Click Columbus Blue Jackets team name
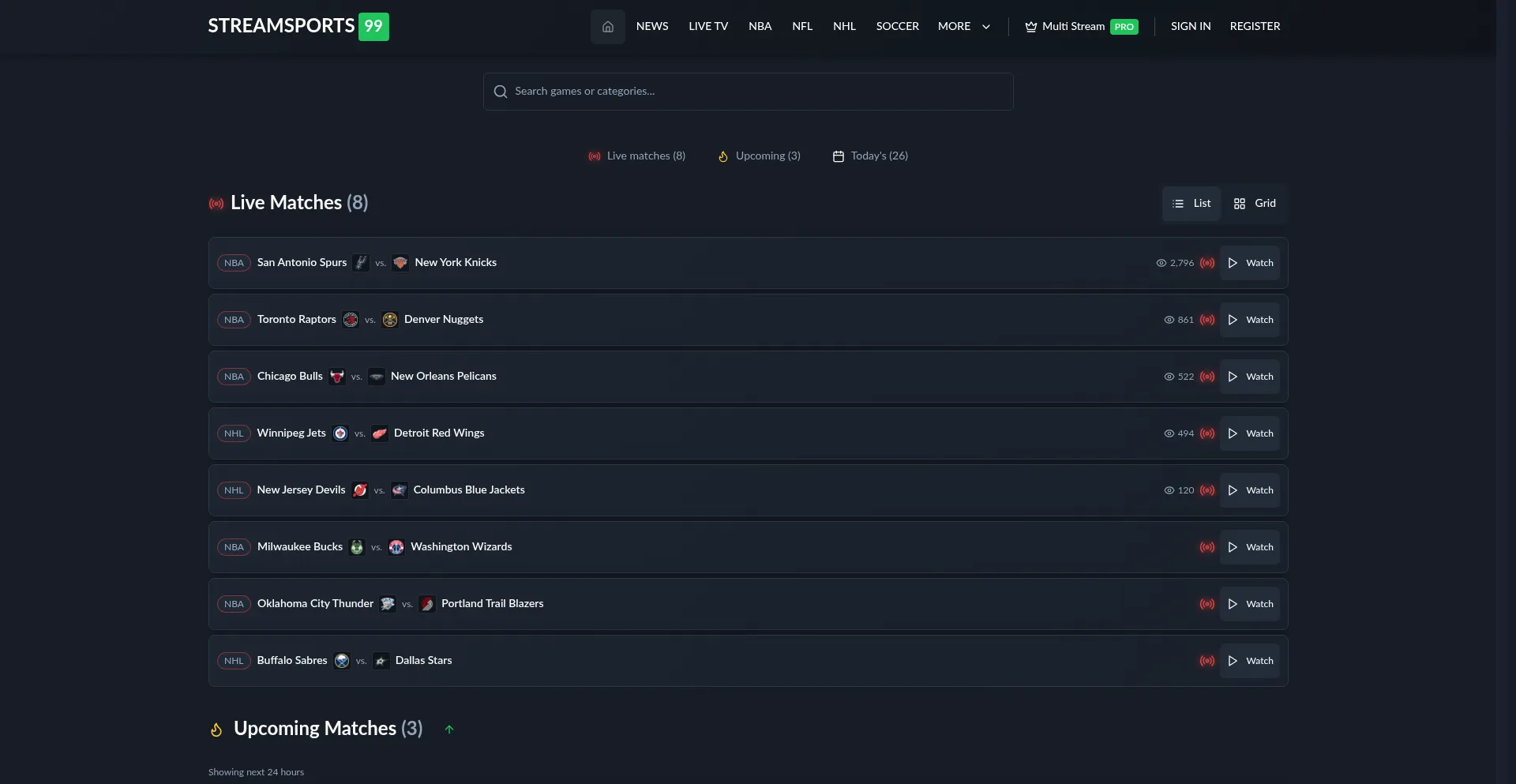 (x=469, y=490)
